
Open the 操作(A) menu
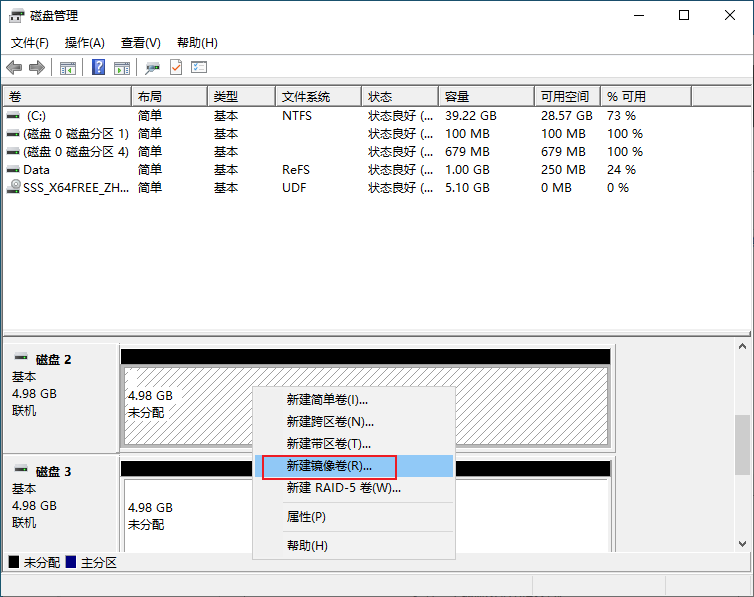pyautogui.click(x=85, y=43)
